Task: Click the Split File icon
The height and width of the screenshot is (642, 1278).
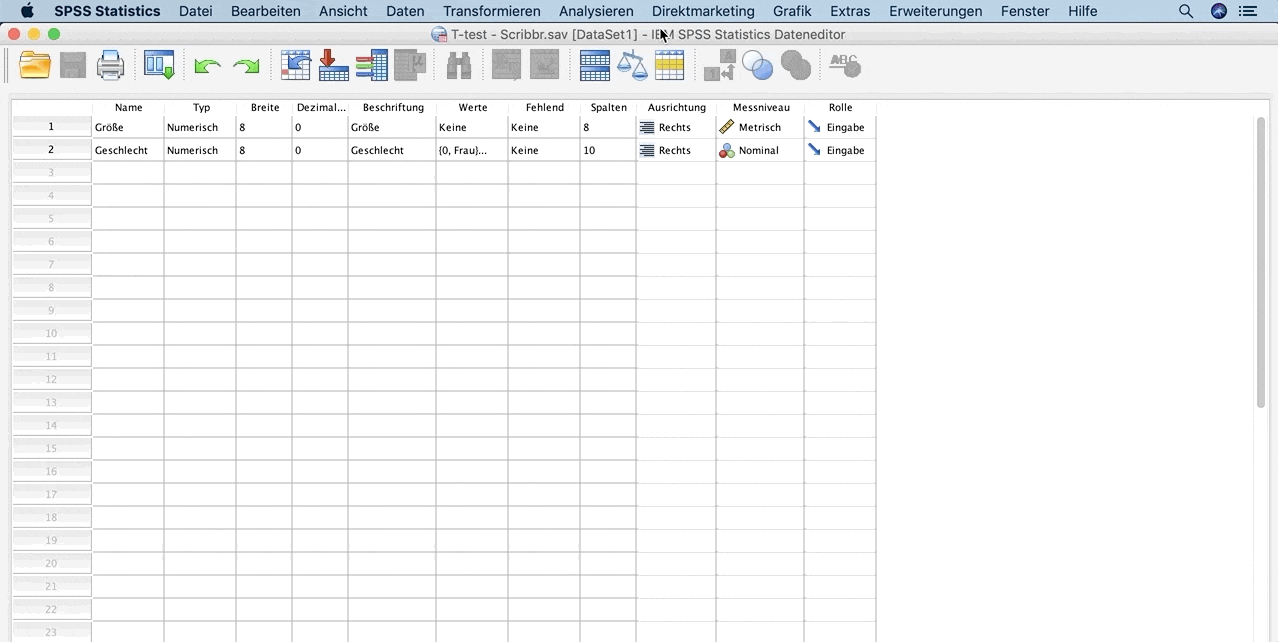Action: 595,66
